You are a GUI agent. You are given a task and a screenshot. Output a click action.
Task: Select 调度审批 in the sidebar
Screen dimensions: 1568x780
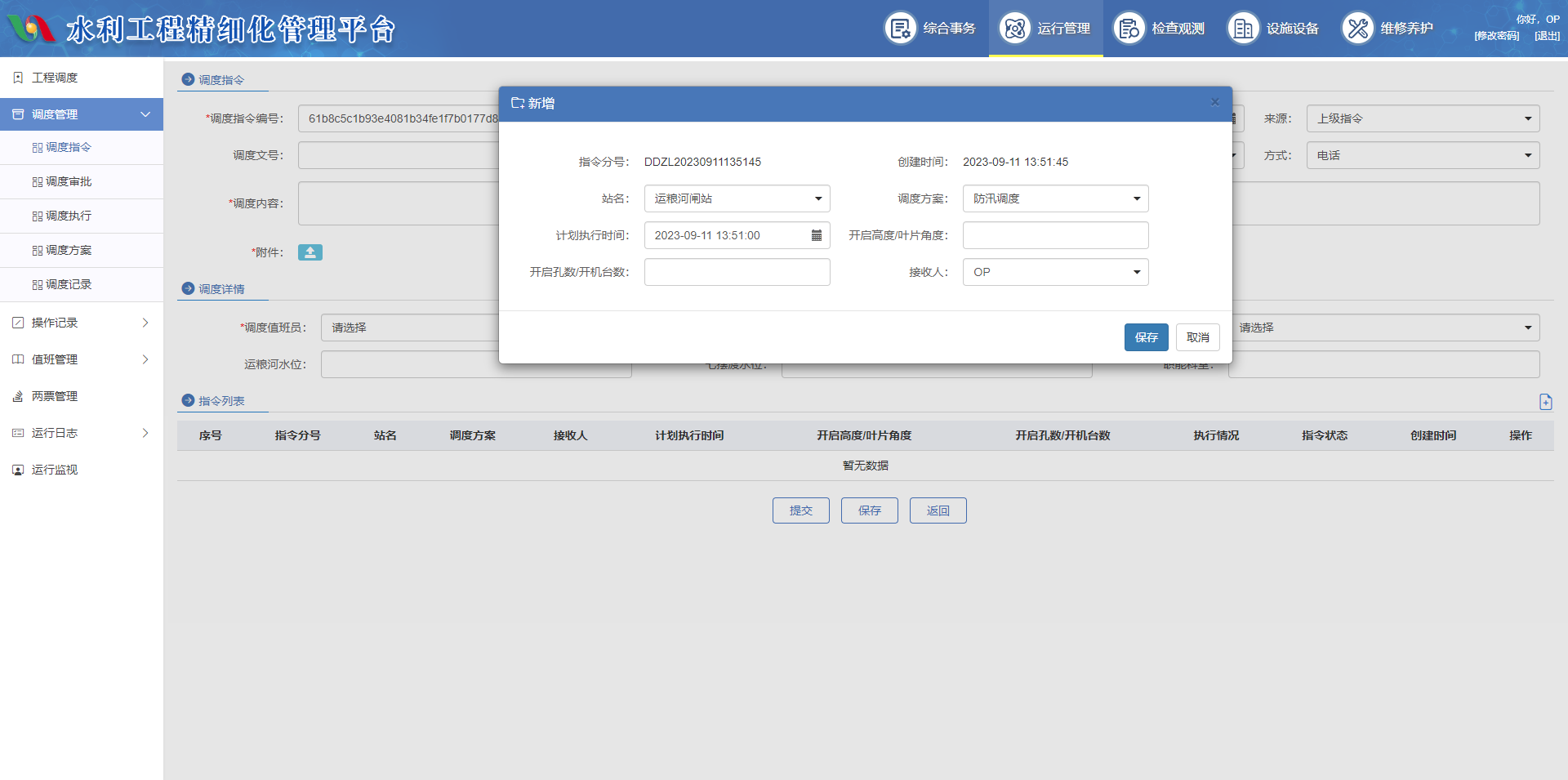(69, 181)
